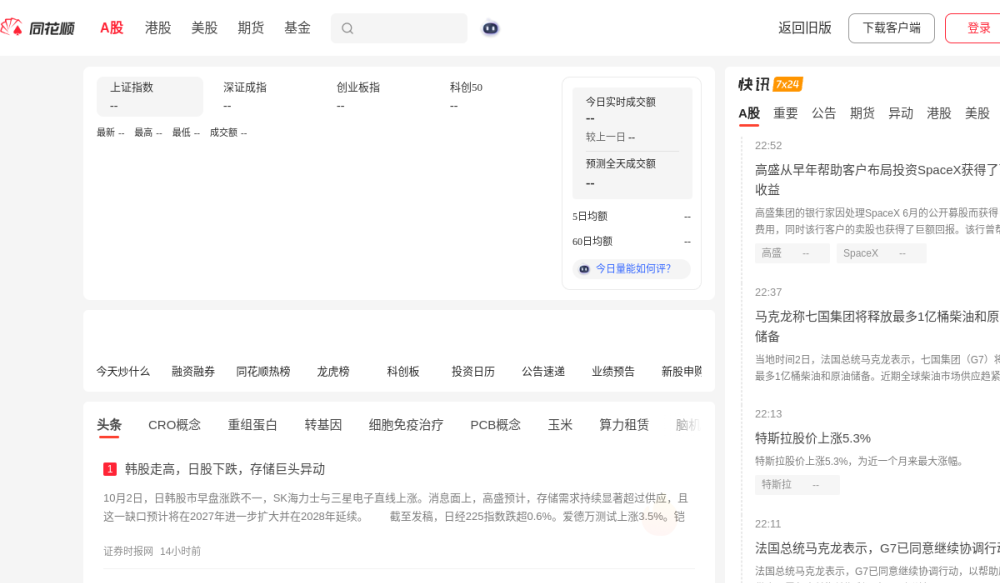
Task: Switch to the PCB概念 tab
Action: pyautogui.click(x=496, y=425)
